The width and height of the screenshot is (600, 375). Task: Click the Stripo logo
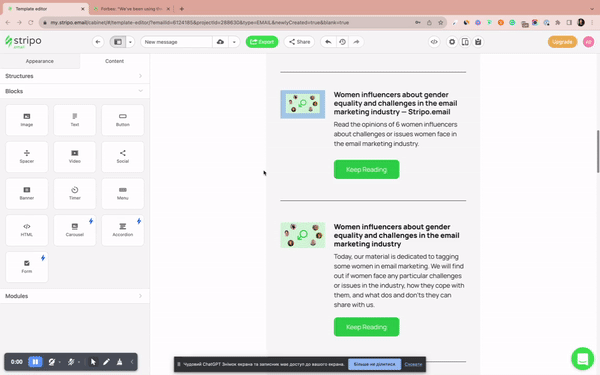[x=23, y=41]
